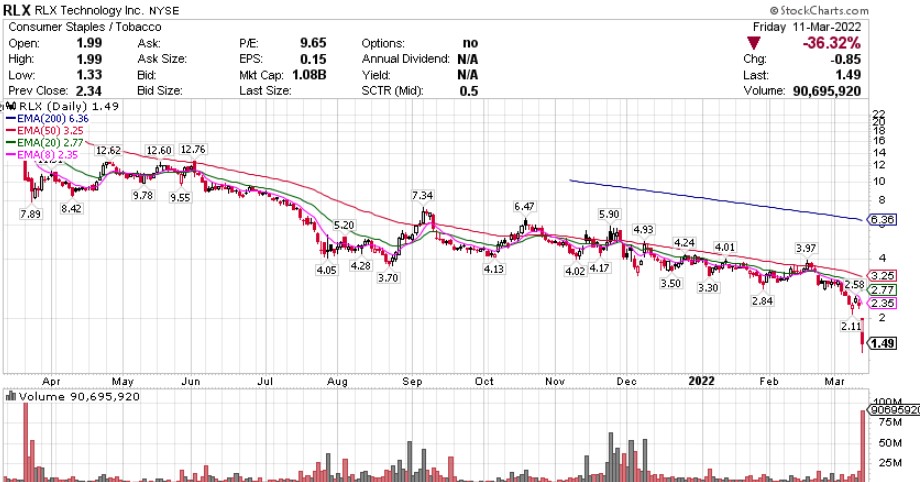
Task: Click the 5.90 price label
Action: (609, 215)
